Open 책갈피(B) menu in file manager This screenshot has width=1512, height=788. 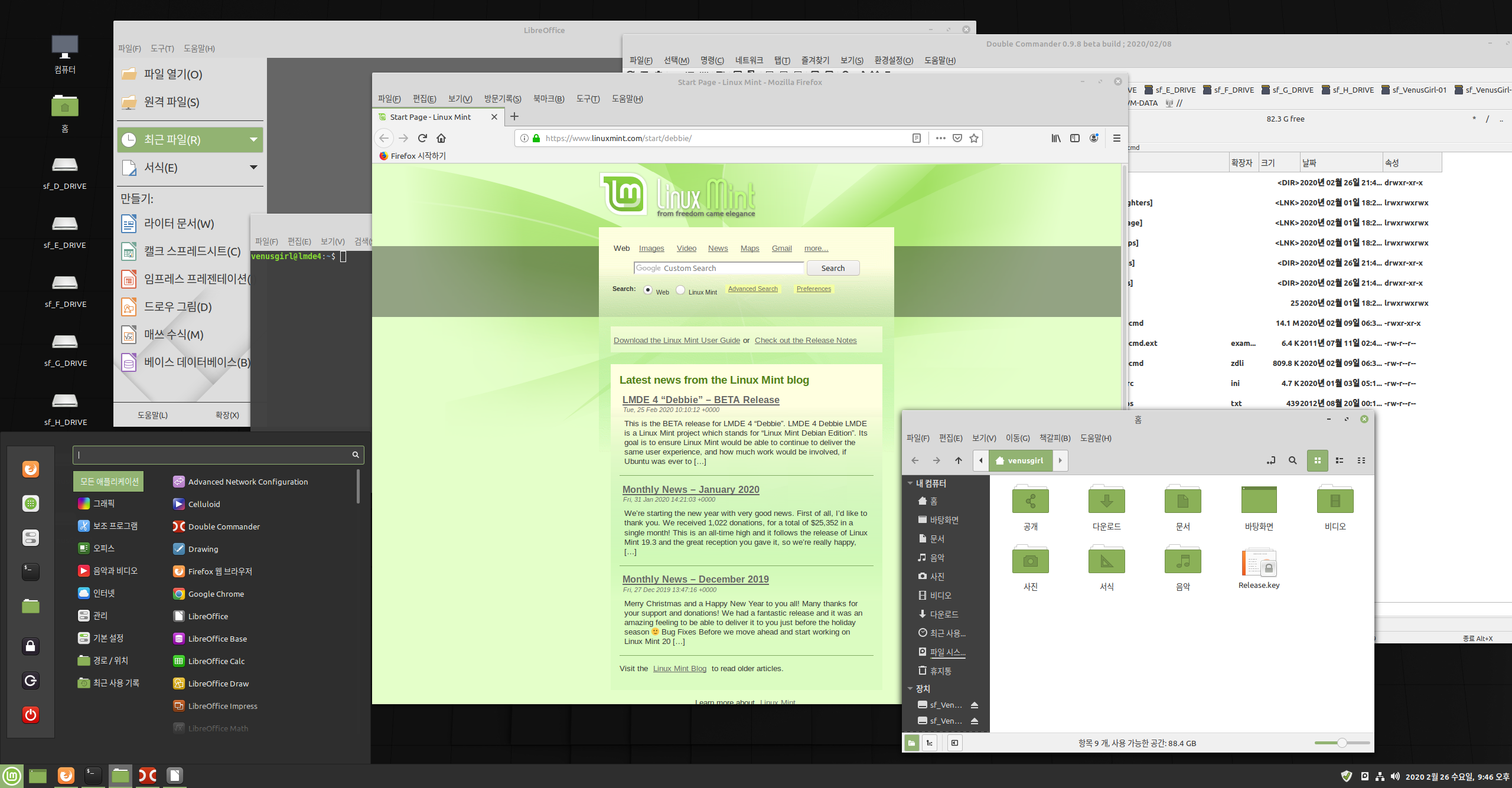pyautogui.click(x=1055, y=438)
